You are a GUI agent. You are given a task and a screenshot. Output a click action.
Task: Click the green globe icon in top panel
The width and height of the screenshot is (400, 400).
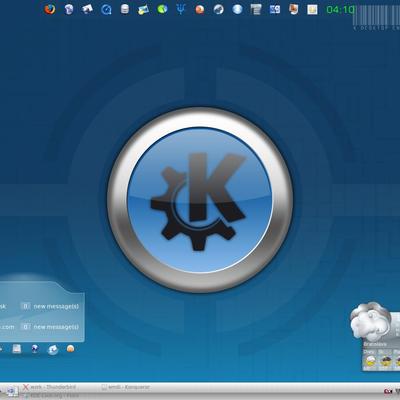coord(162,9)
